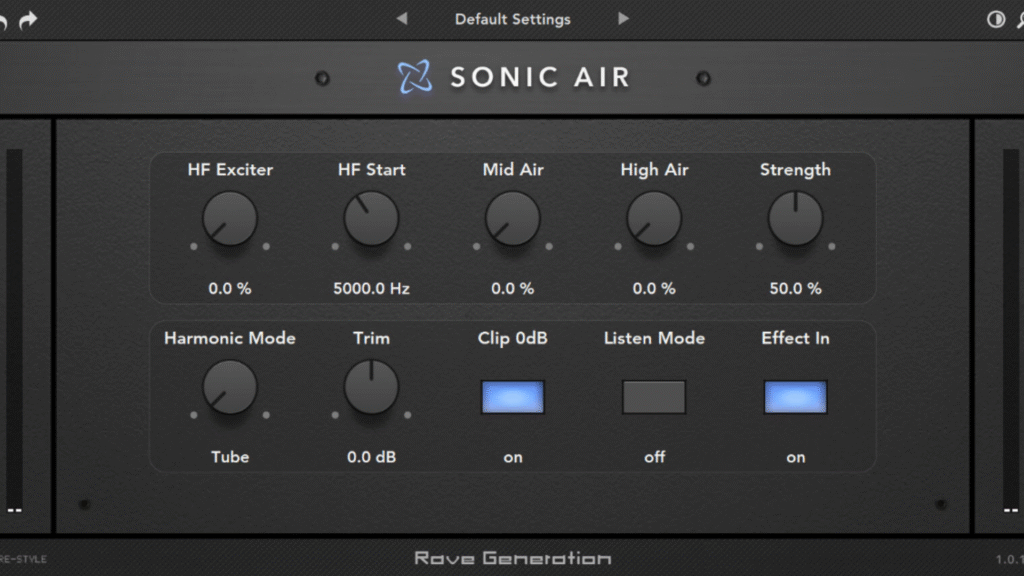This screenshot has width=1024, height=576.
Task: Select next preset with right arrow
Action: pyautogui.click(x=623, y=19)
